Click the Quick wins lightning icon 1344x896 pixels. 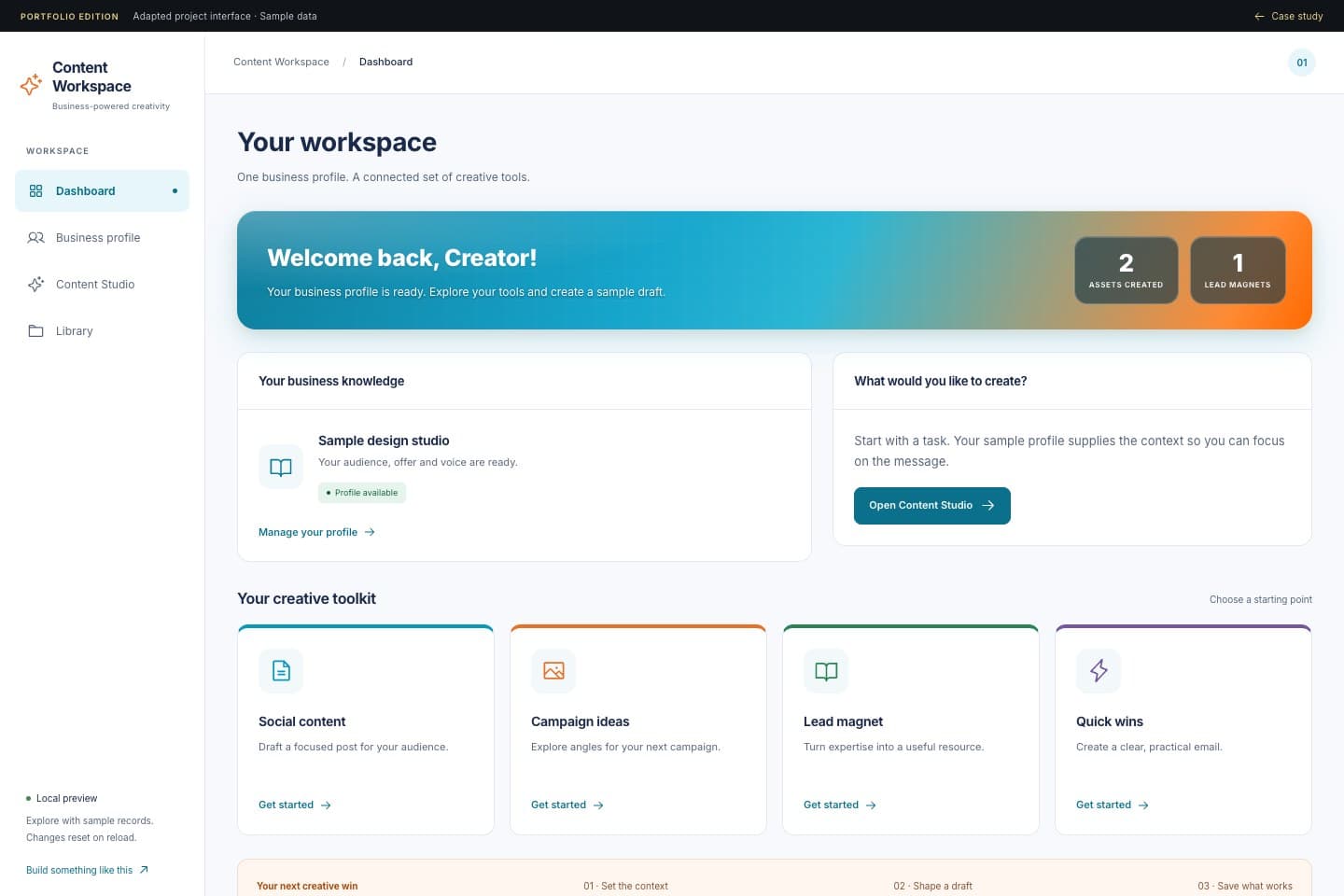1099,671
